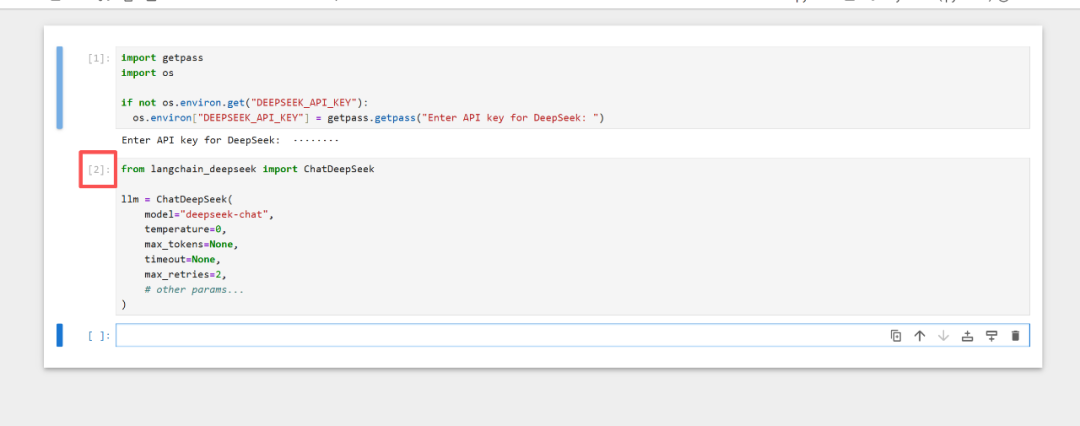The image size is (1080, 426).
Task: Collapse the first cell using its blue bar
Action: point(59,88)
